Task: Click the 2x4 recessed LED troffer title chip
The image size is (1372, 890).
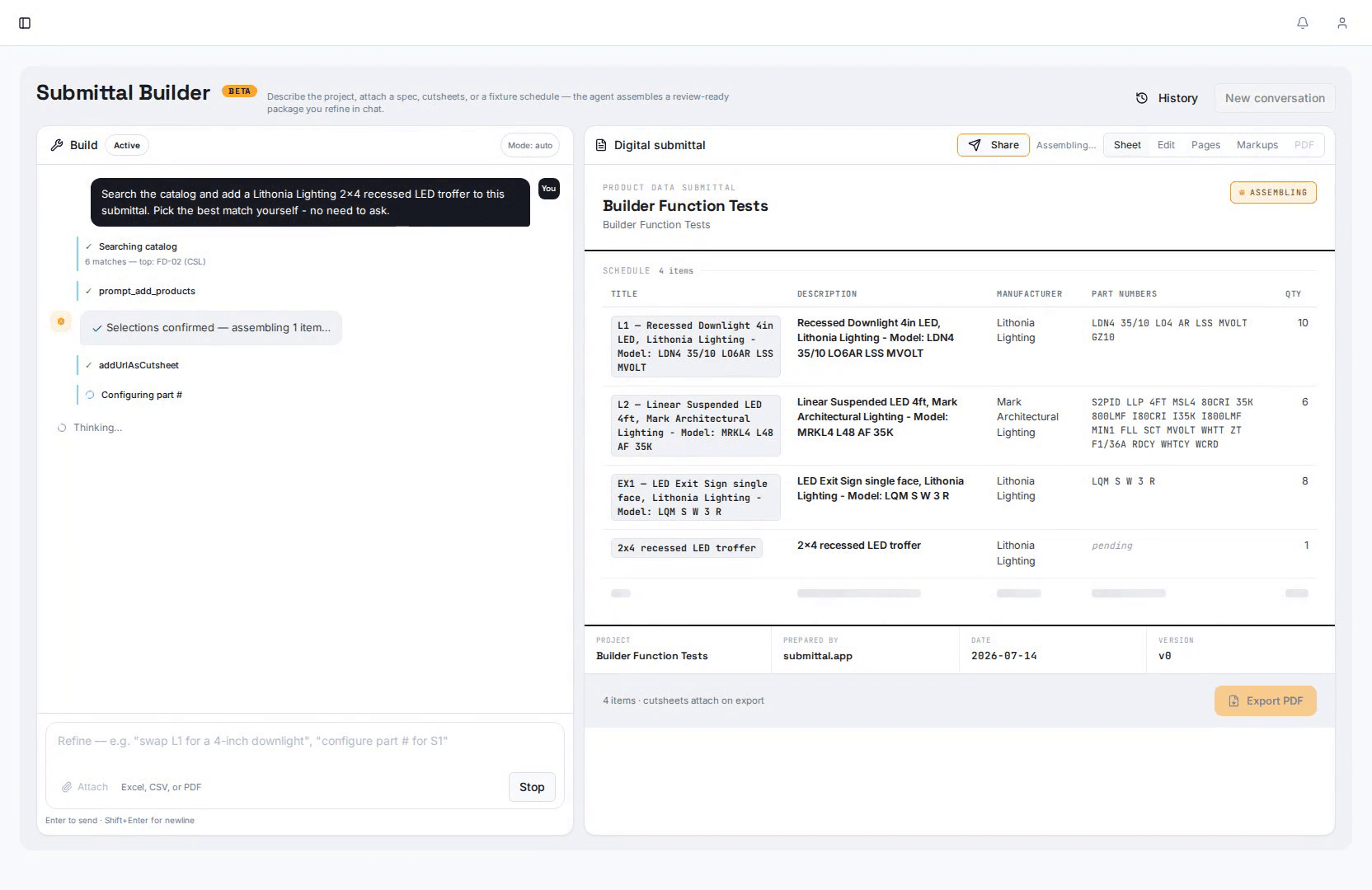Action: click(x=687, y=548)
